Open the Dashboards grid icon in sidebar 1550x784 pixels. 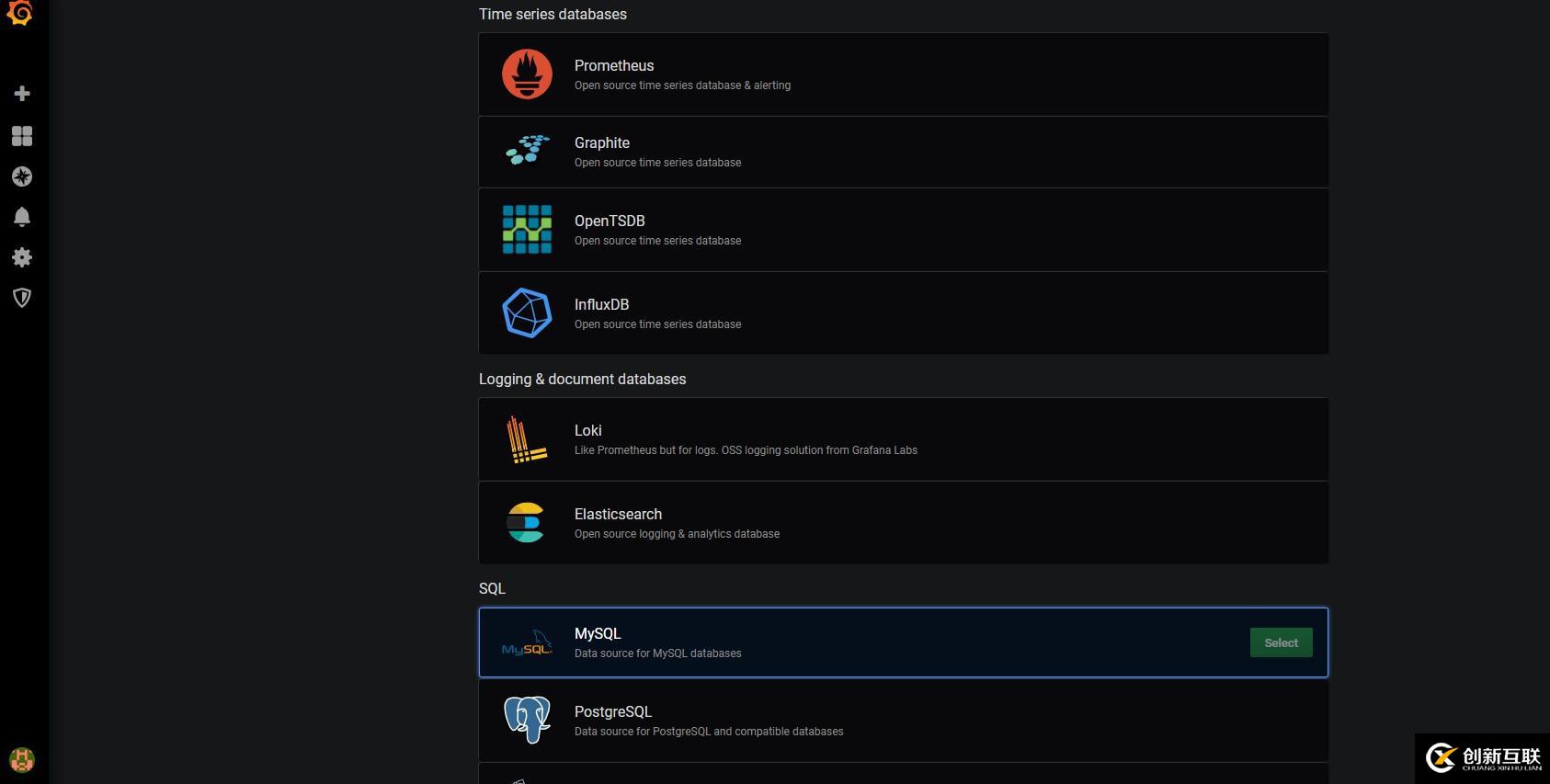22,136
